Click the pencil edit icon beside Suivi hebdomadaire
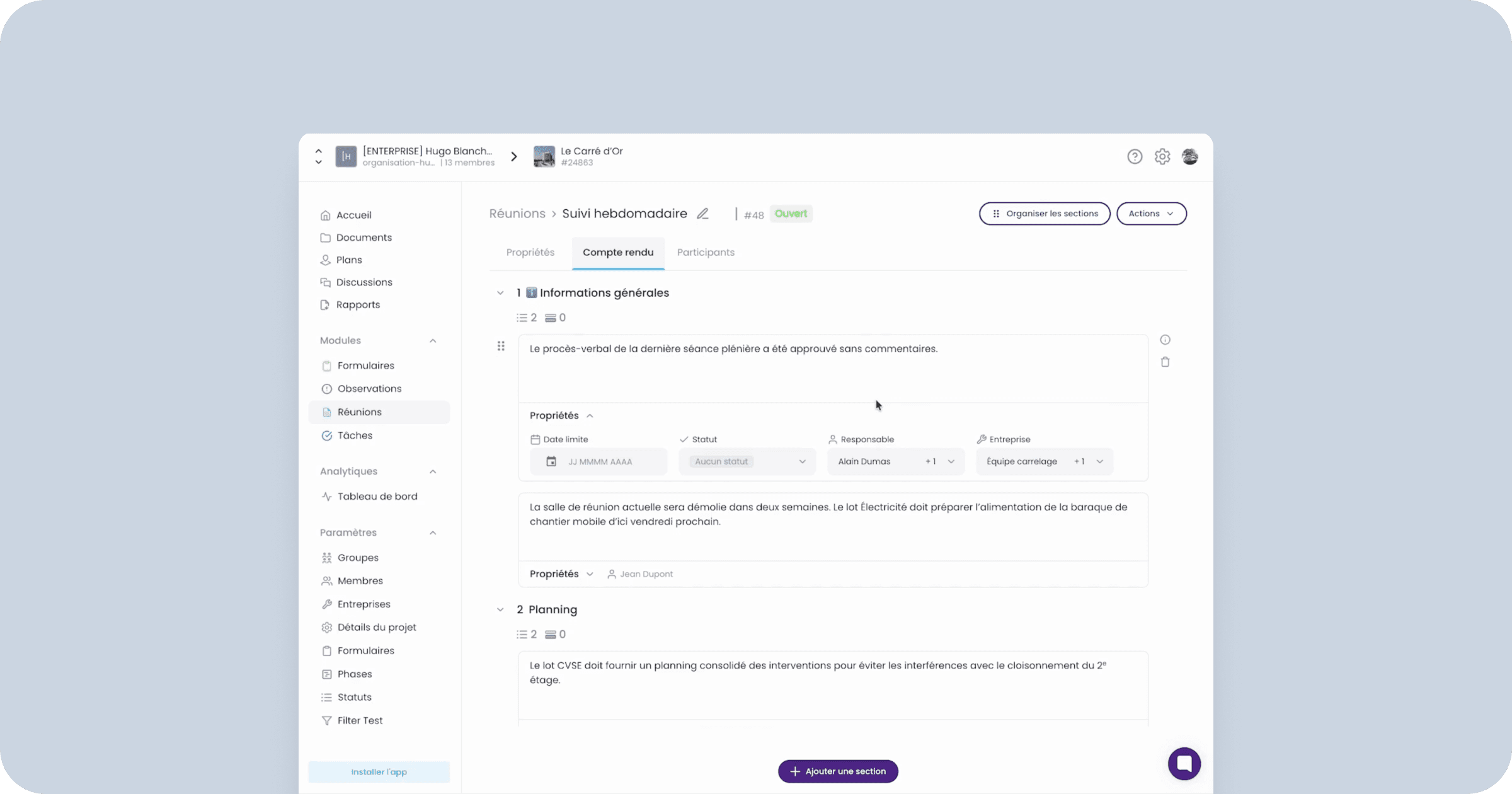Viewport: 1512px width, 794px height. (x=702, y=214)
